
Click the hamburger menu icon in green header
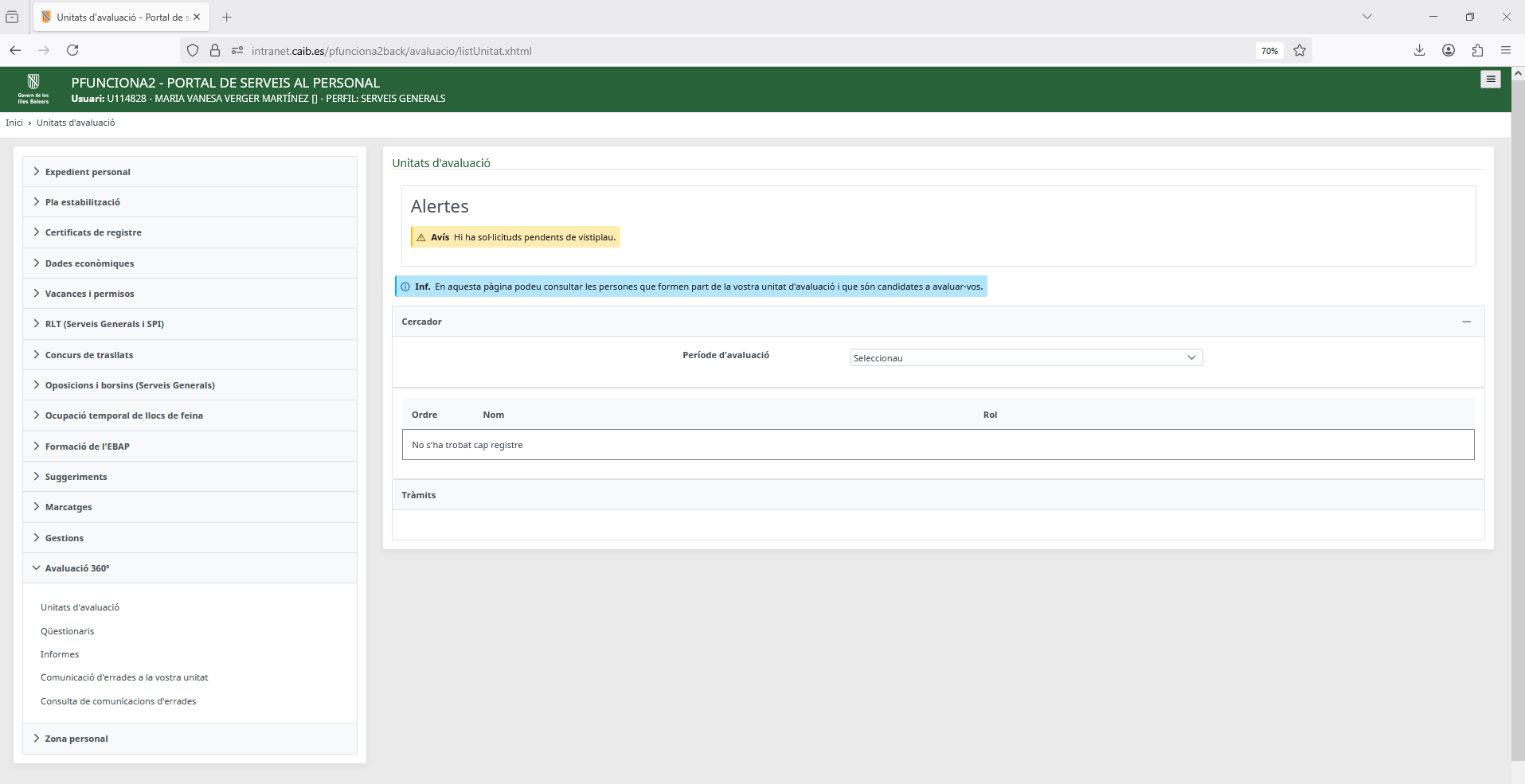coord(1490,80)
